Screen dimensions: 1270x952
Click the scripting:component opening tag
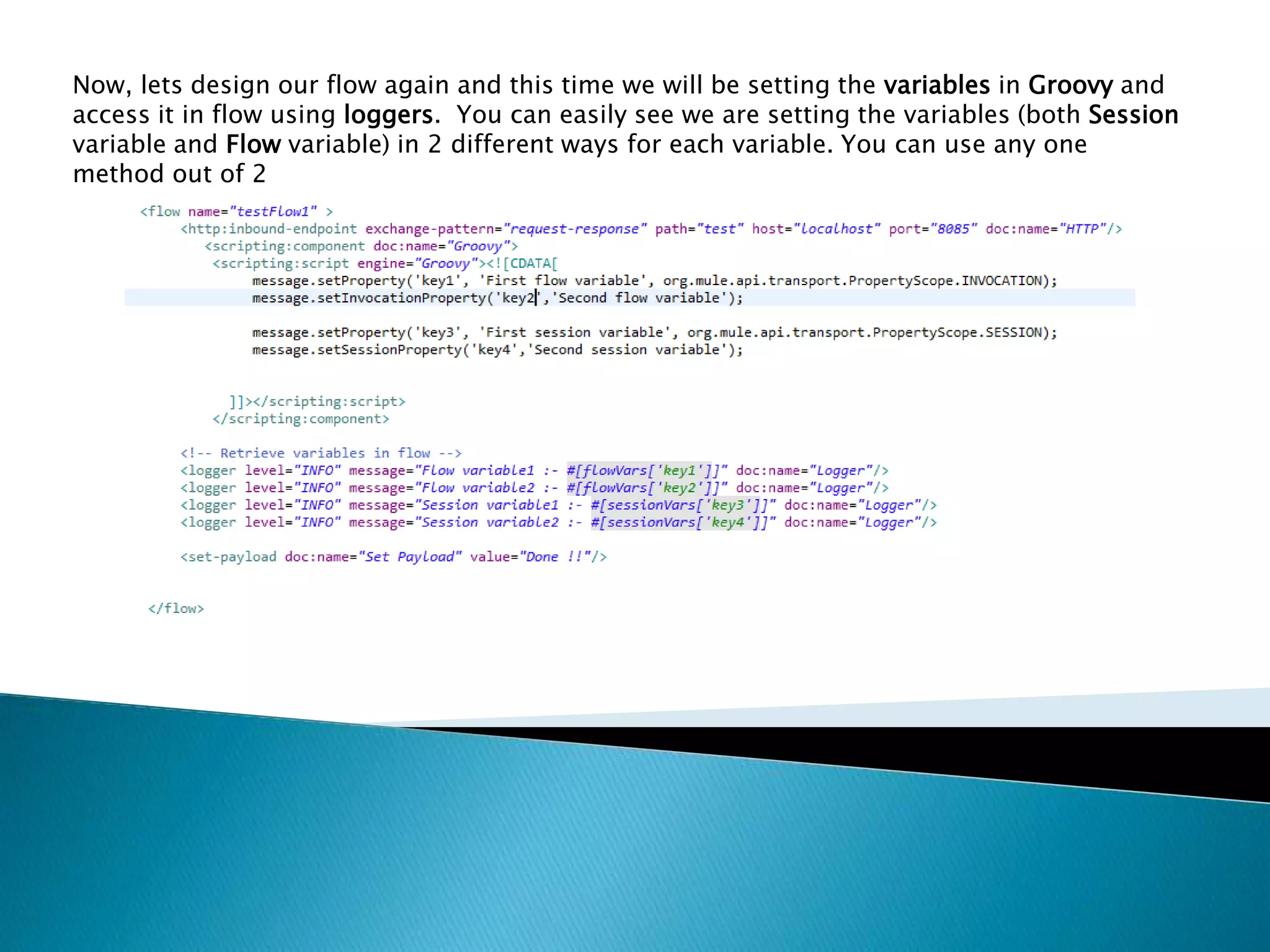point(285,247)
